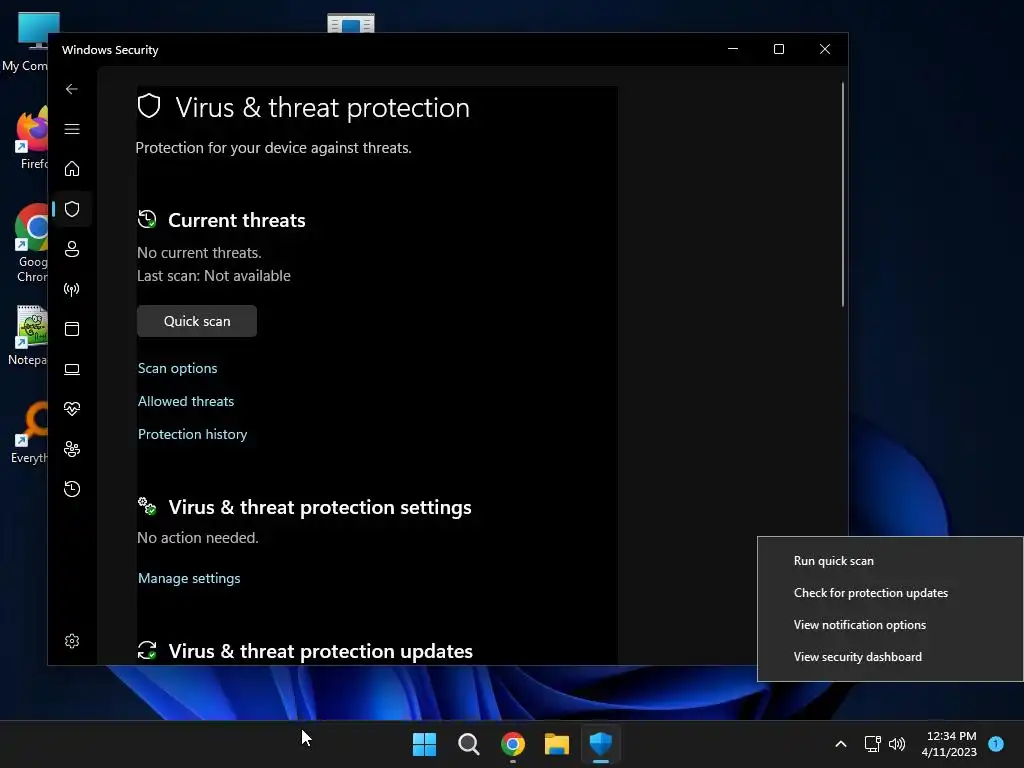Click the Quick scan button

pos(197,321)
